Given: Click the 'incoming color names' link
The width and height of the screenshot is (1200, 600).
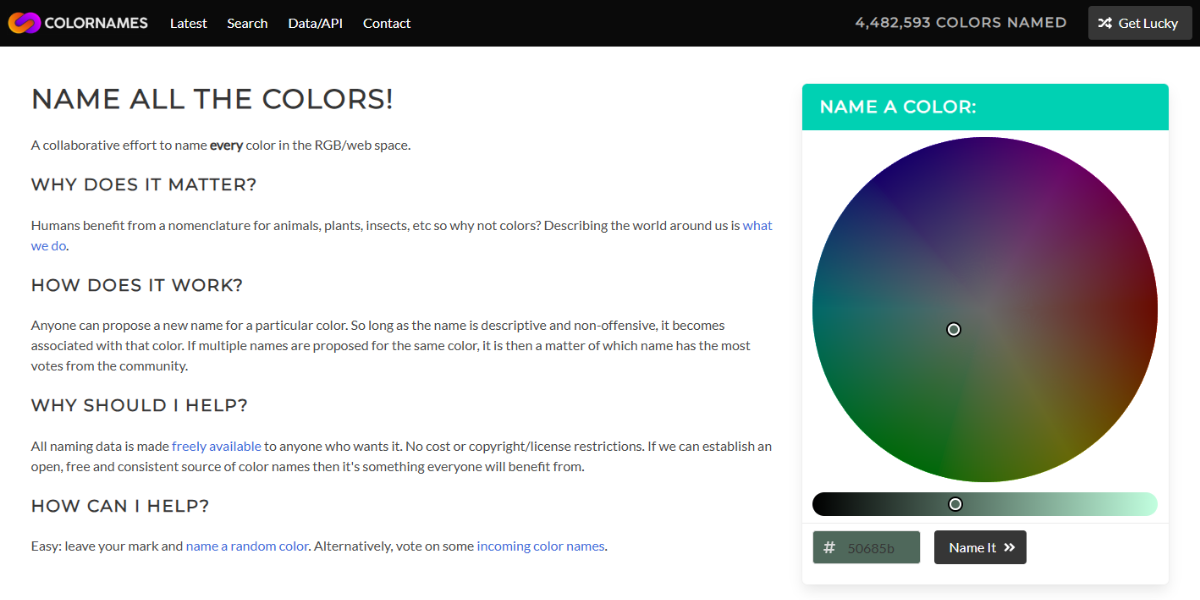Looking at the screenshot, I should 540,546.
